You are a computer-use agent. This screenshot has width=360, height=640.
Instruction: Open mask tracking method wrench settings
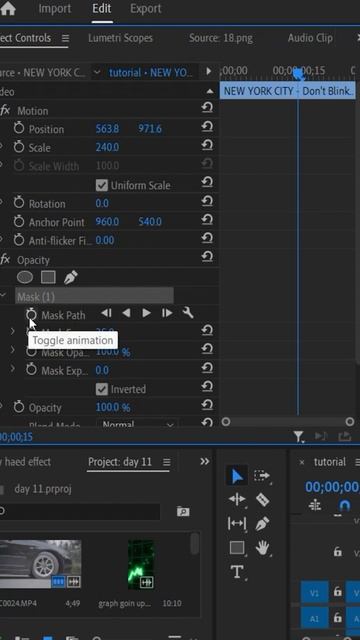click(188, 313)
